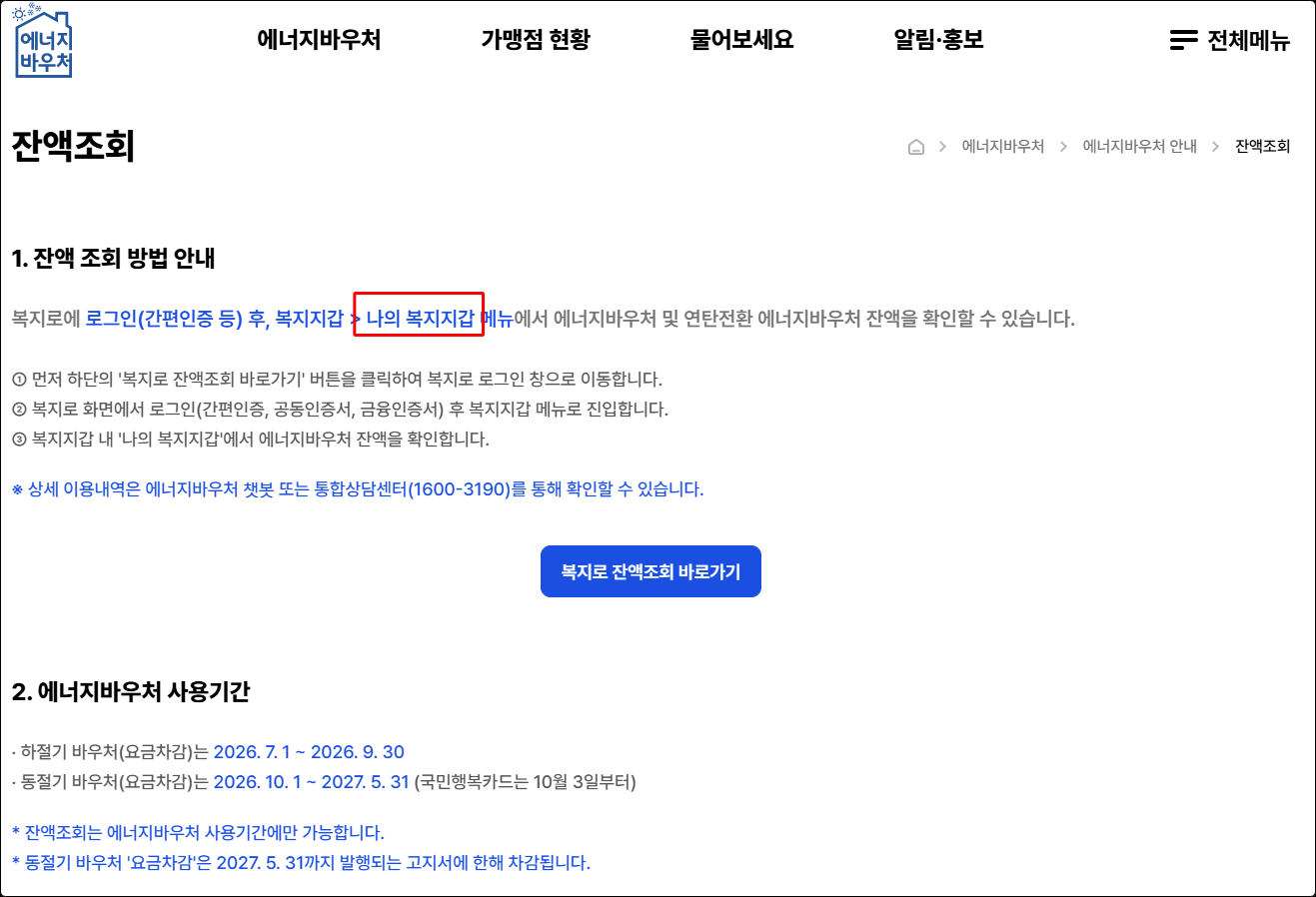Viewport: 1316px width, 897px height.
Task: Open the 전체메뉴 hamburger menu
Action: [x=1230, y=40]
